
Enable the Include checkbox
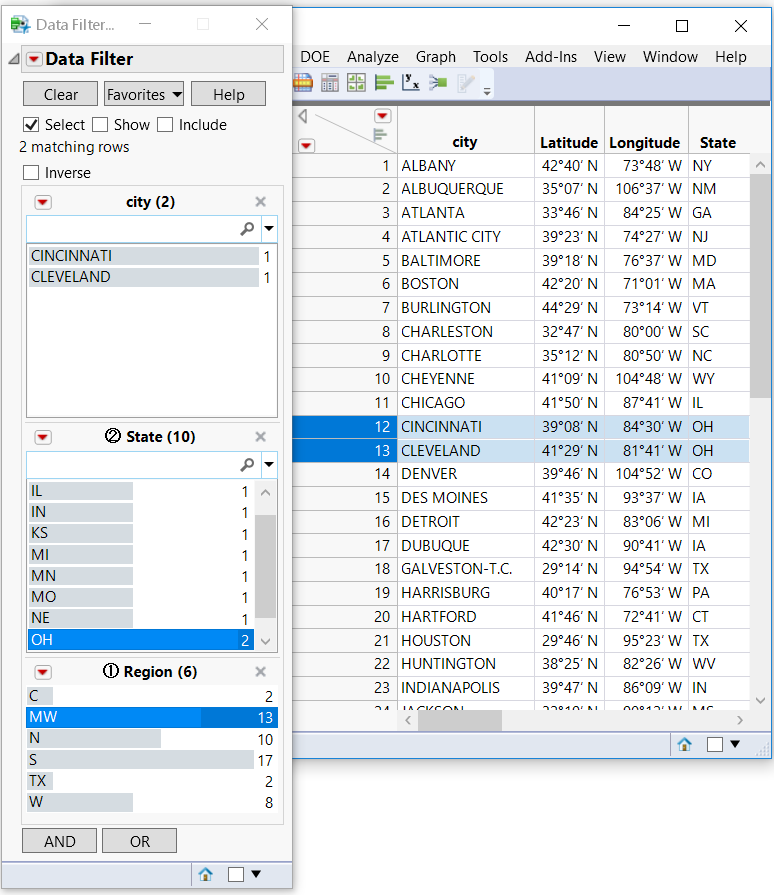tap(165, 125)
